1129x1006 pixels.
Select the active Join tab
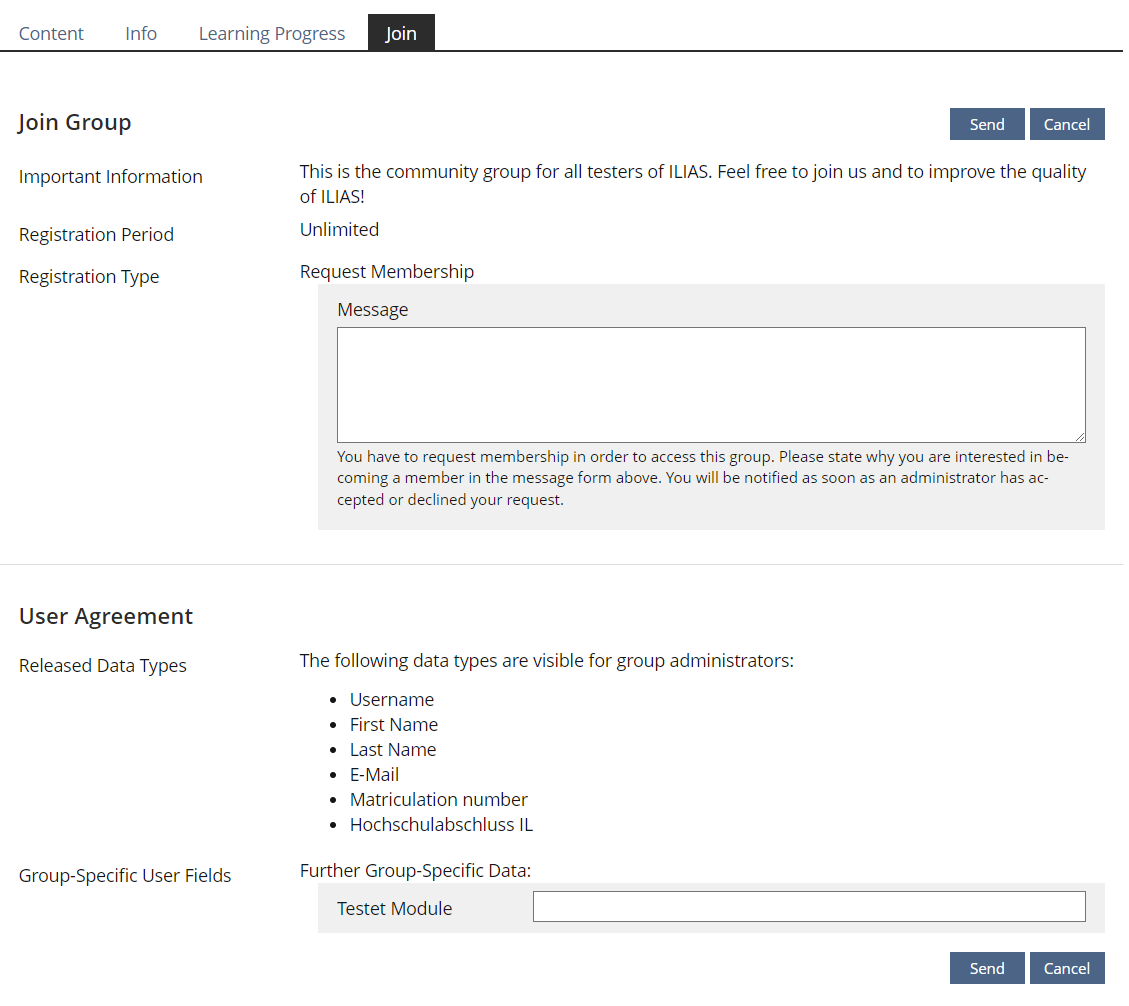click(x=400, y=33)
